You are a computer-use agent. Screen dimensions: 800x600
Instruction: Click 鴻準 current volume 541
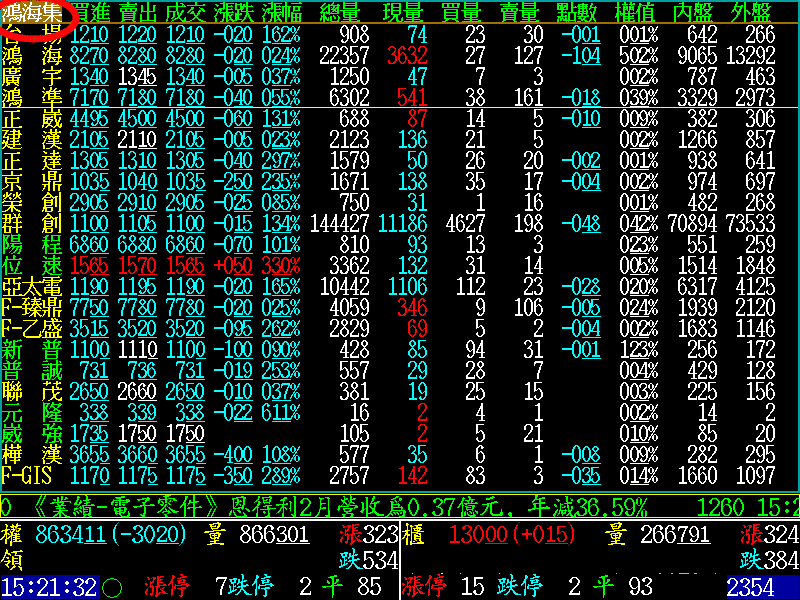411,97
